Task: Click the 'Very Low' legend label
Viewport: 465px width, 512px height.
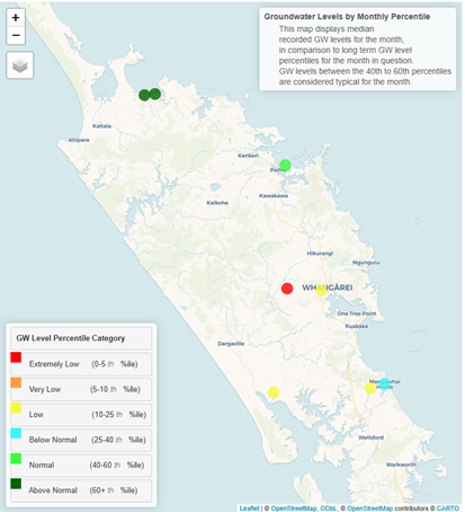Action: click(45, 389)
